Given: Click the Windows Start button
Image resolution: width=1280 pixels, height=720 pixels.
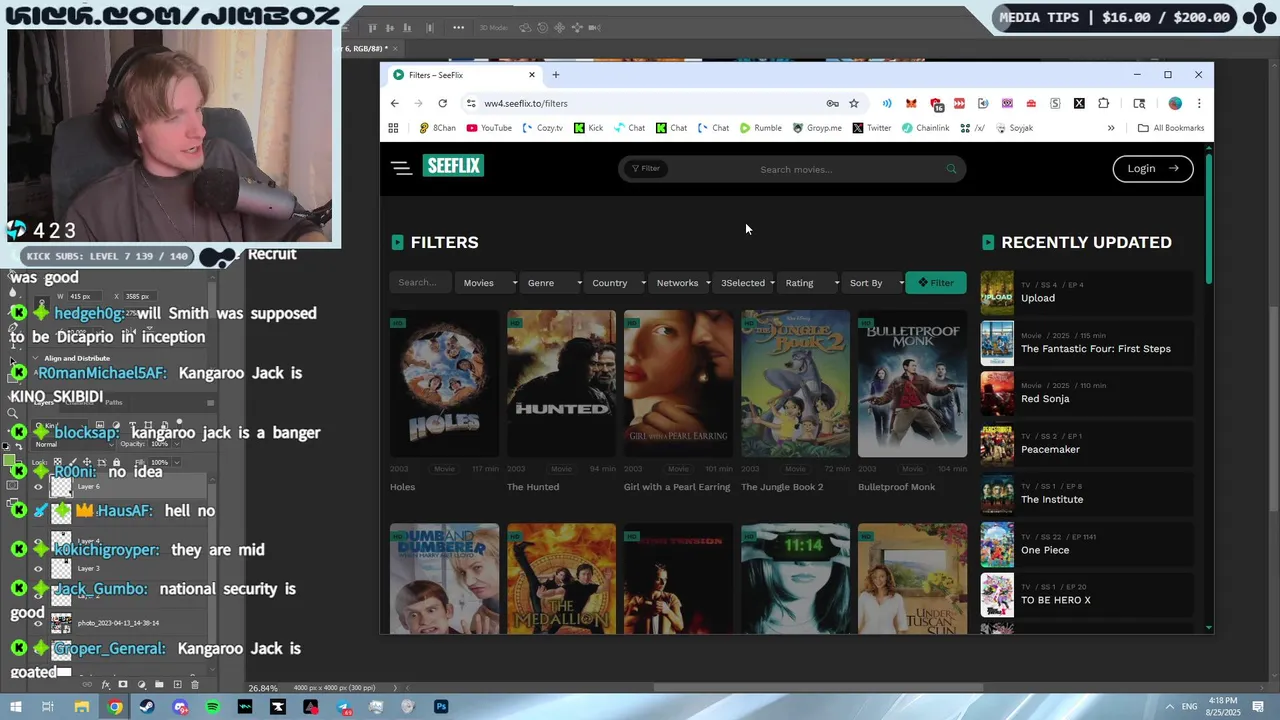Looking at the screenshot, I should pyautogui.click(x=16, y=707).
